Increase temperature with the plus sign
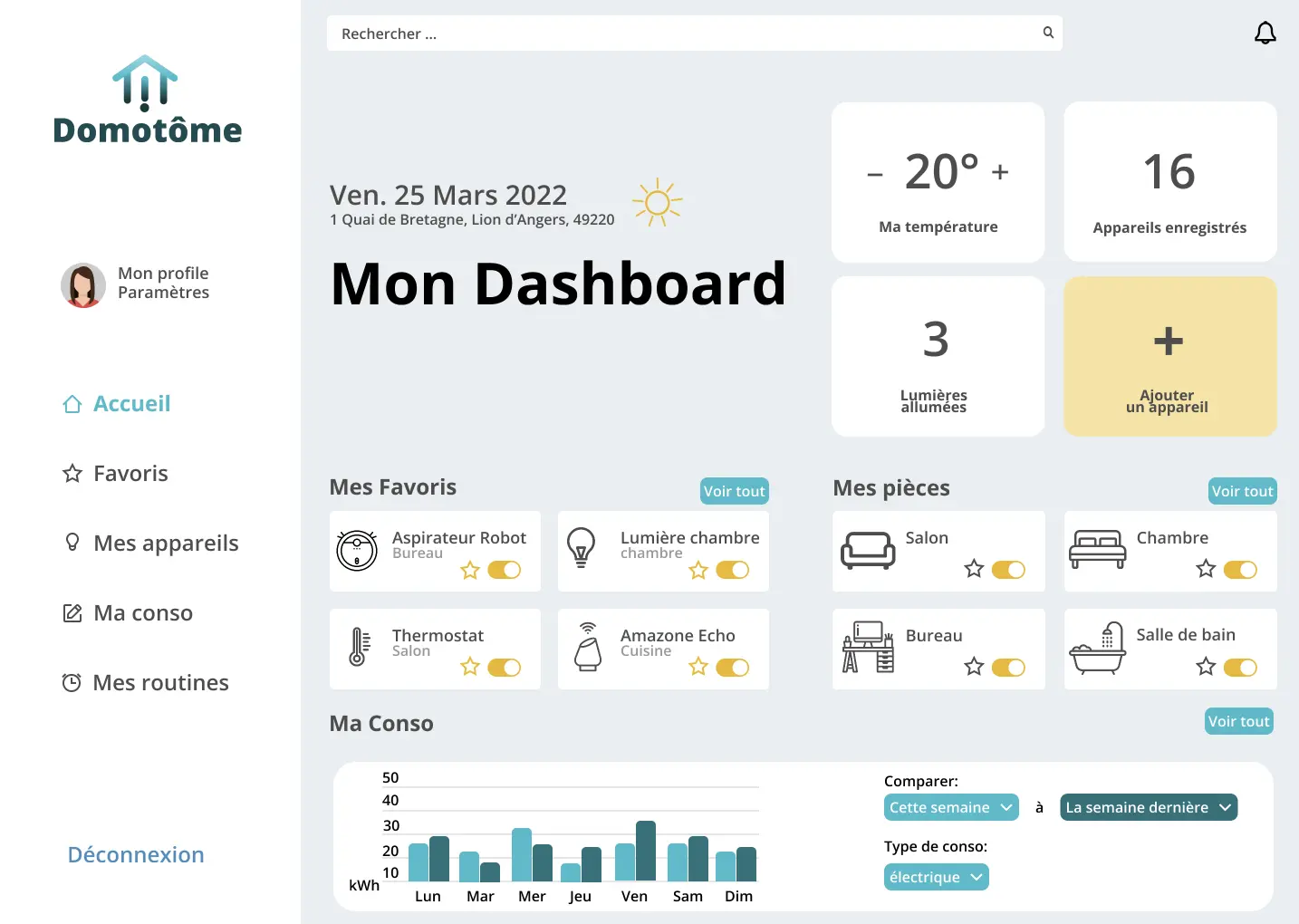 (1000, 172)
